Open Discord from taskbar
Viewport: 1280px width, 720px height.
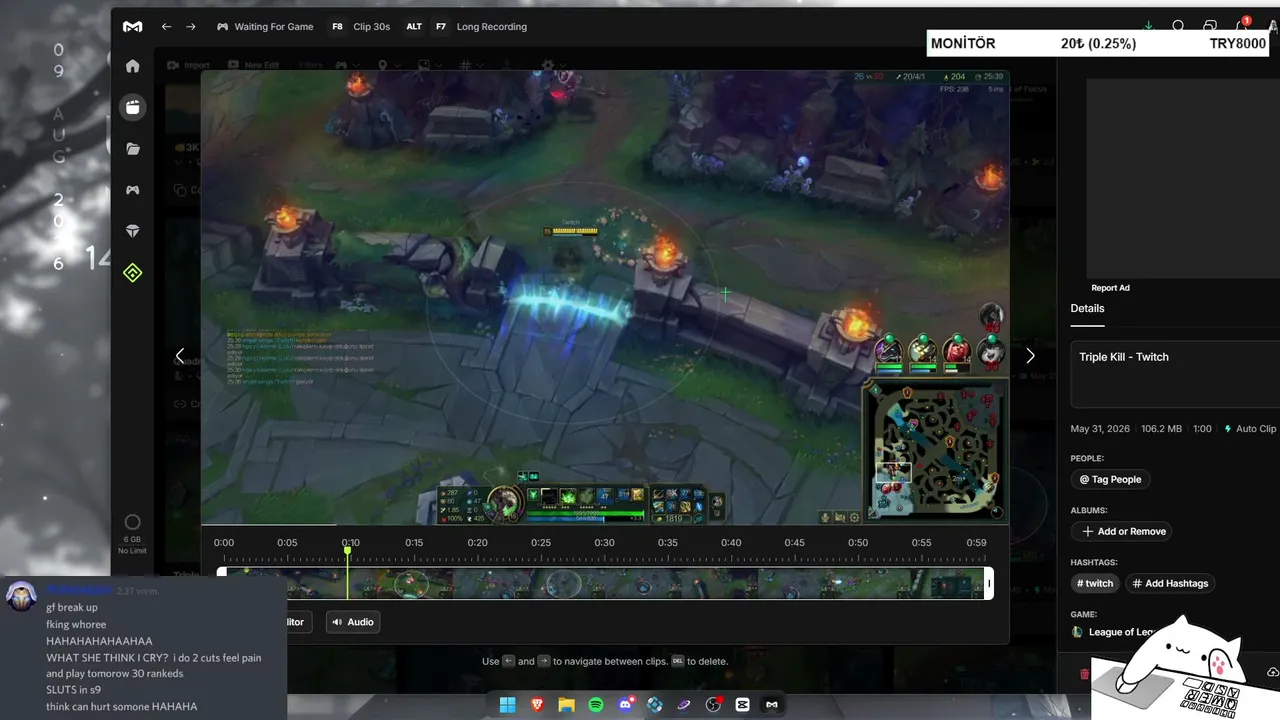625,704
